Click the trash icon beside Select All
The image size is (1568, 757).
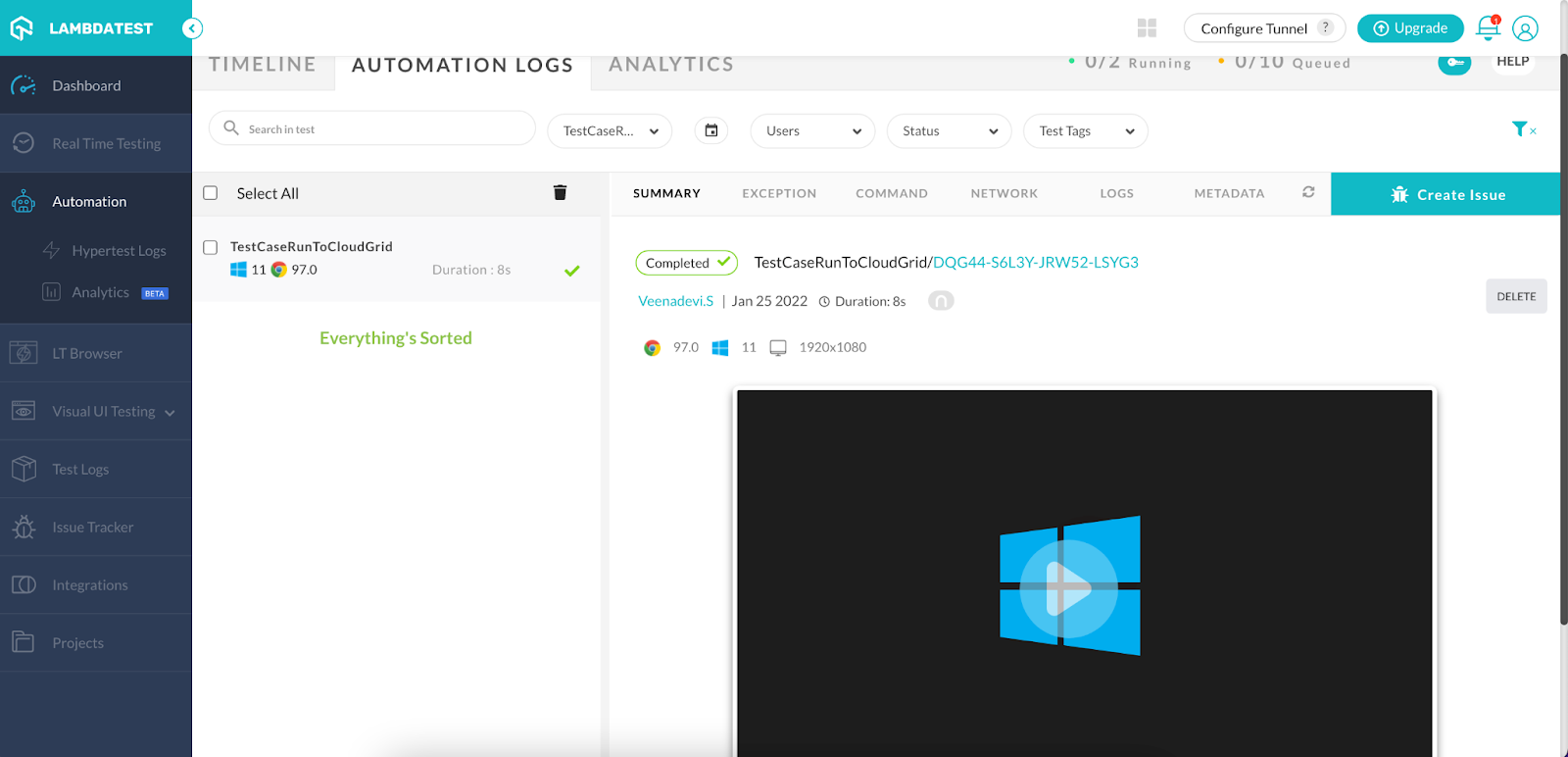(560, 193)
